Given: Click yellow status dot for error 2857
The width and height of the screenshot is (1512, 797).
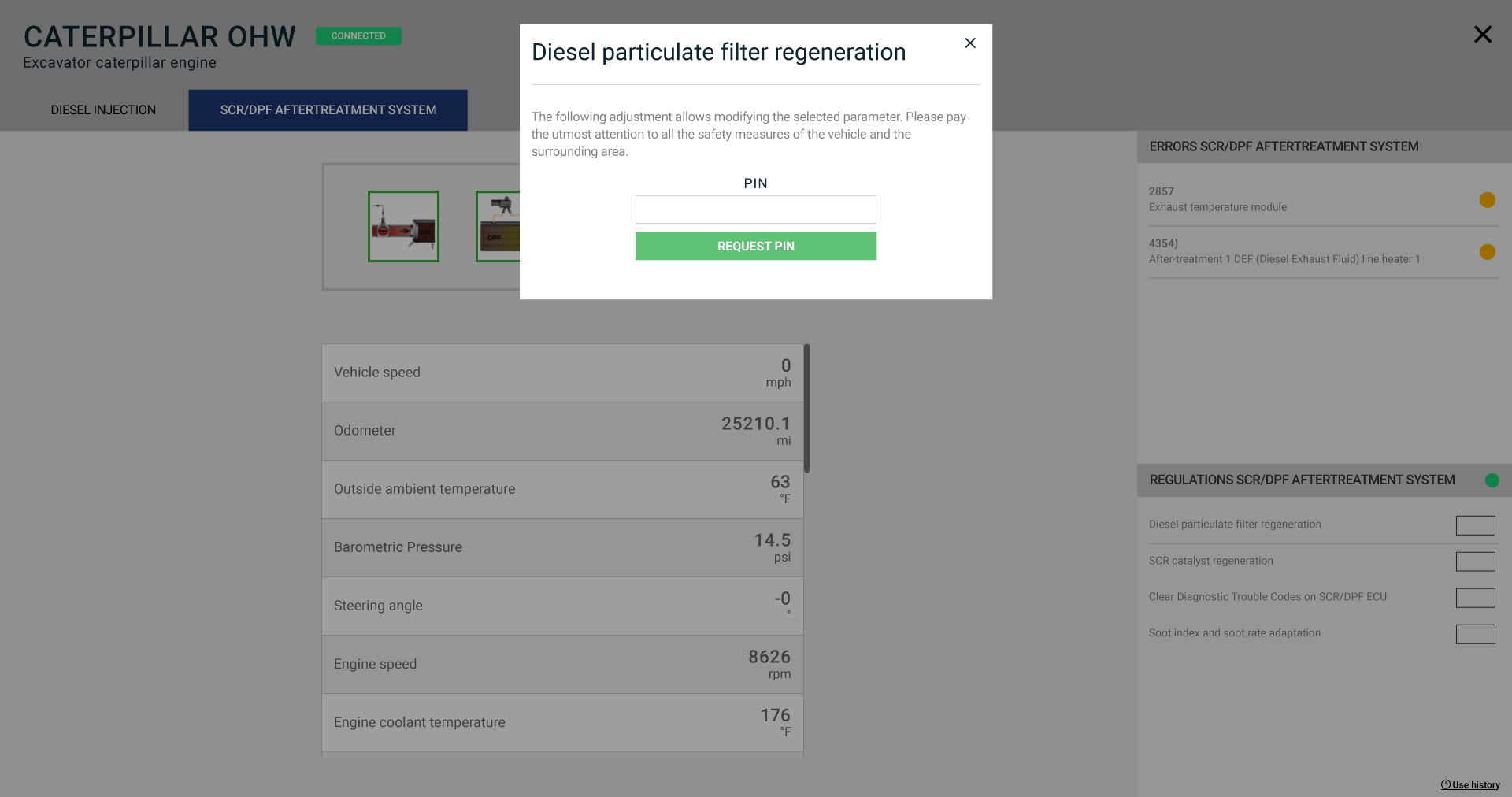Looking at the screenshot, I should (1487, 200).
